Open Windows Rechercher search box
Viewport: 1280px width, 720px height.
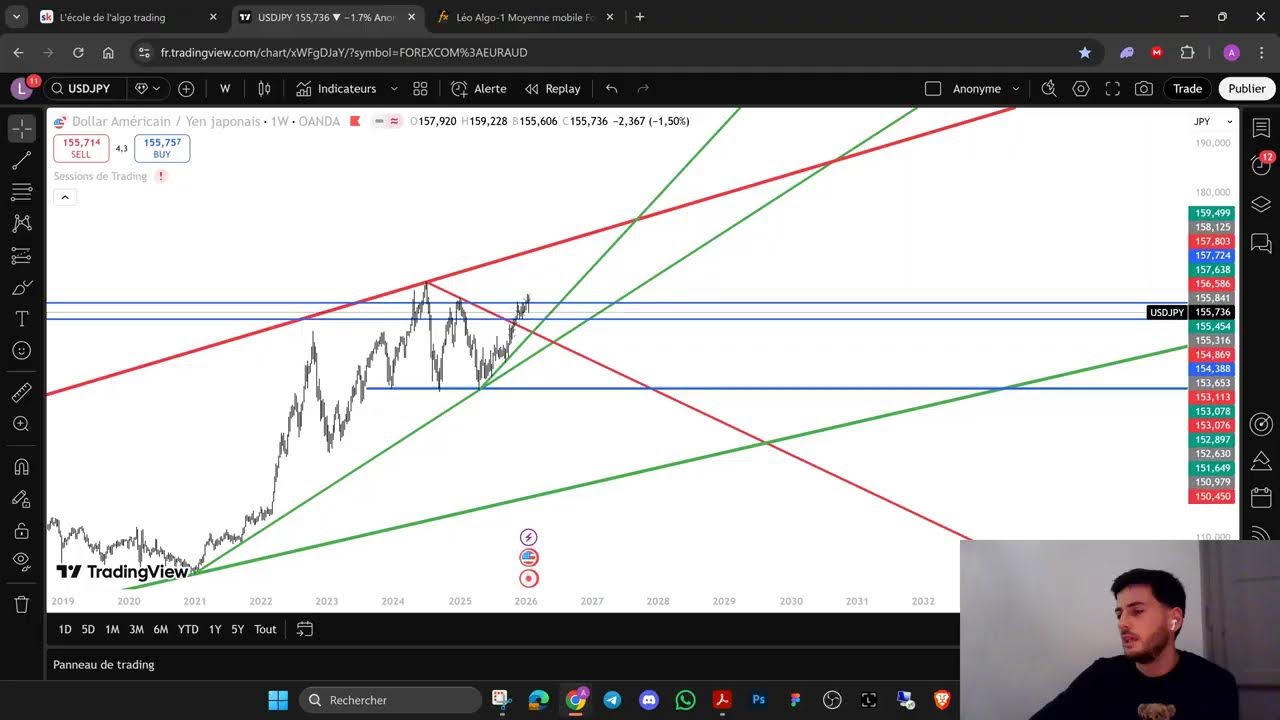point(391,700)
